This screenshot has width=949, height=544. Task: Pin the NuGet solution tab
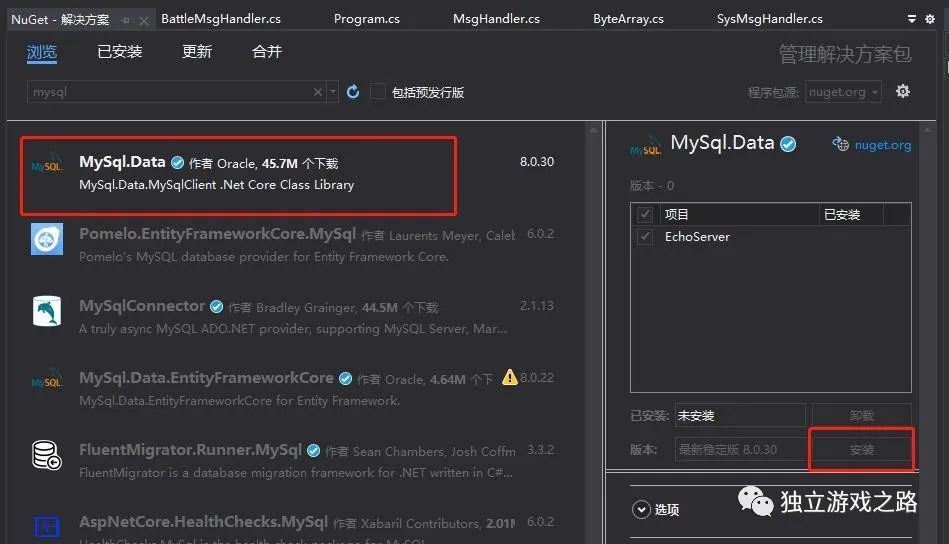[x=126, y=20]
